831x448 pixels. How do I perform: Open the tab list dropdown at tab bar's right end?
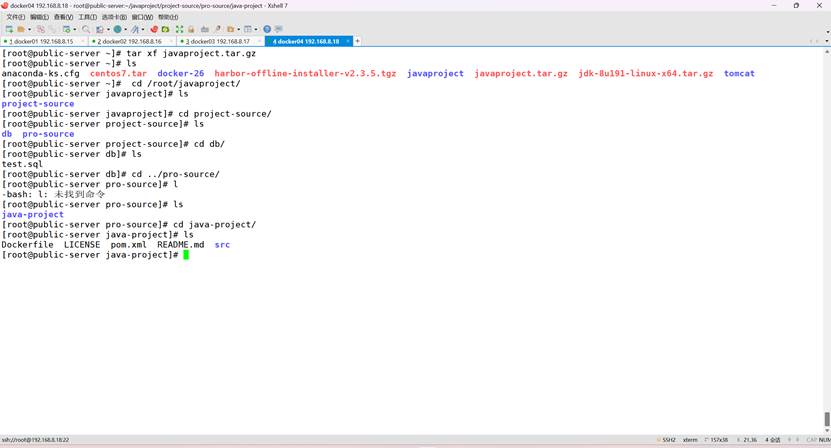tap(827, 41)
